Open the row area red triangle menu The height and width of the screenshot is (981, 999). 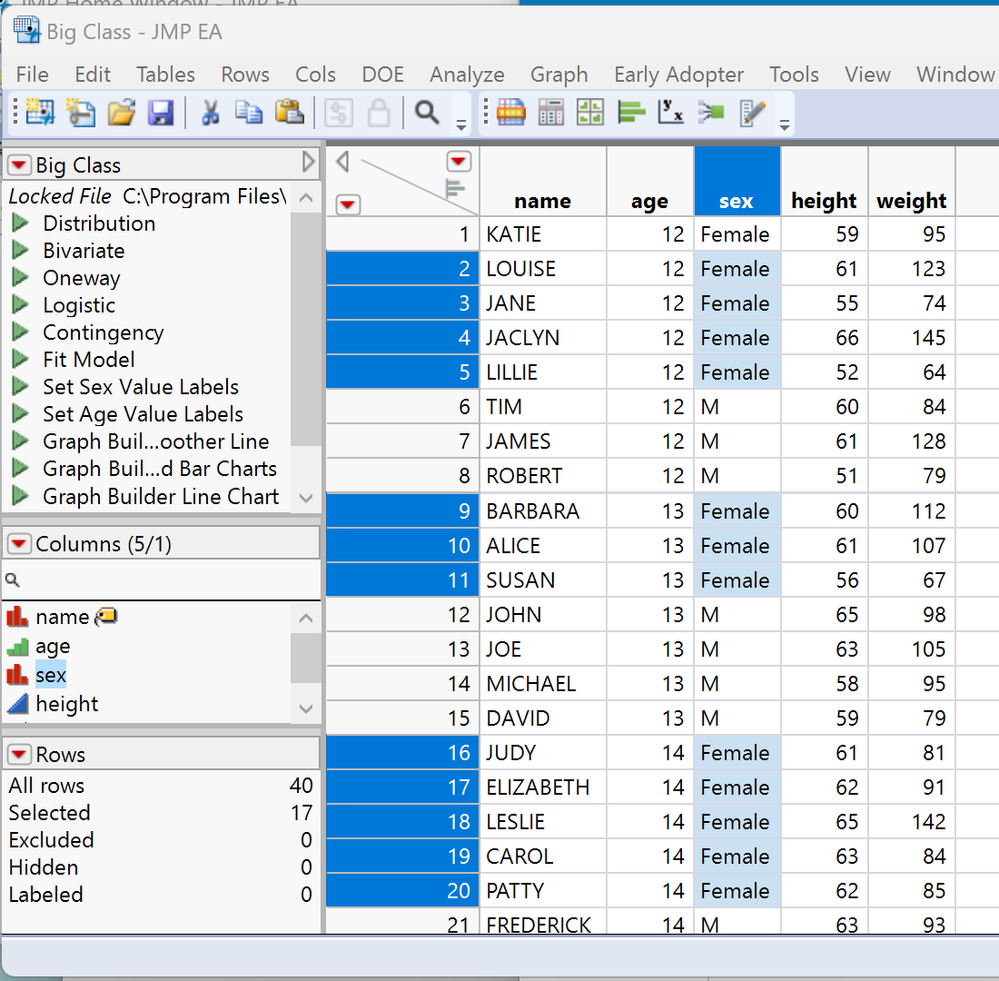(x=347, y=204)
